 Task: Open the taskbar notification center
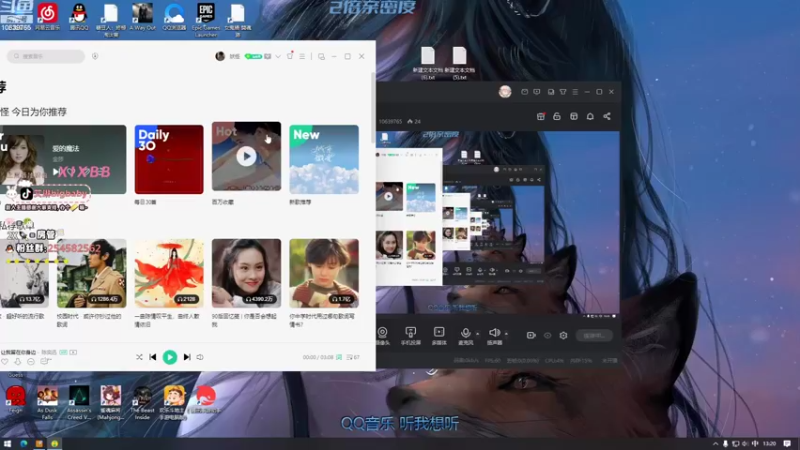click(787, 444)
